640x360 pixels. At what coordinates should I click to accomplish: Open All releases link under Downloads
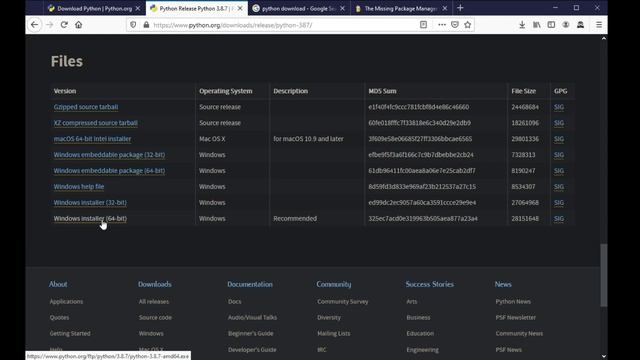click(x=153, y=302)
